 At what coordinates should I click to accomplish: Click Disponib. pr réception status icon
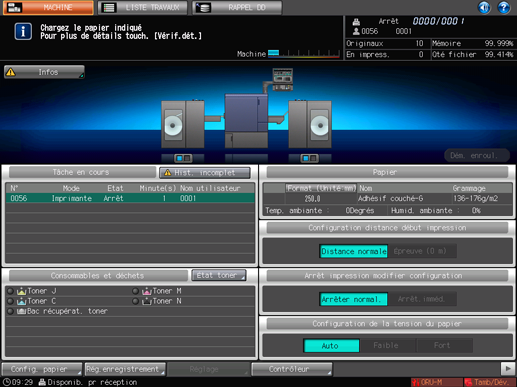(42, 382)
